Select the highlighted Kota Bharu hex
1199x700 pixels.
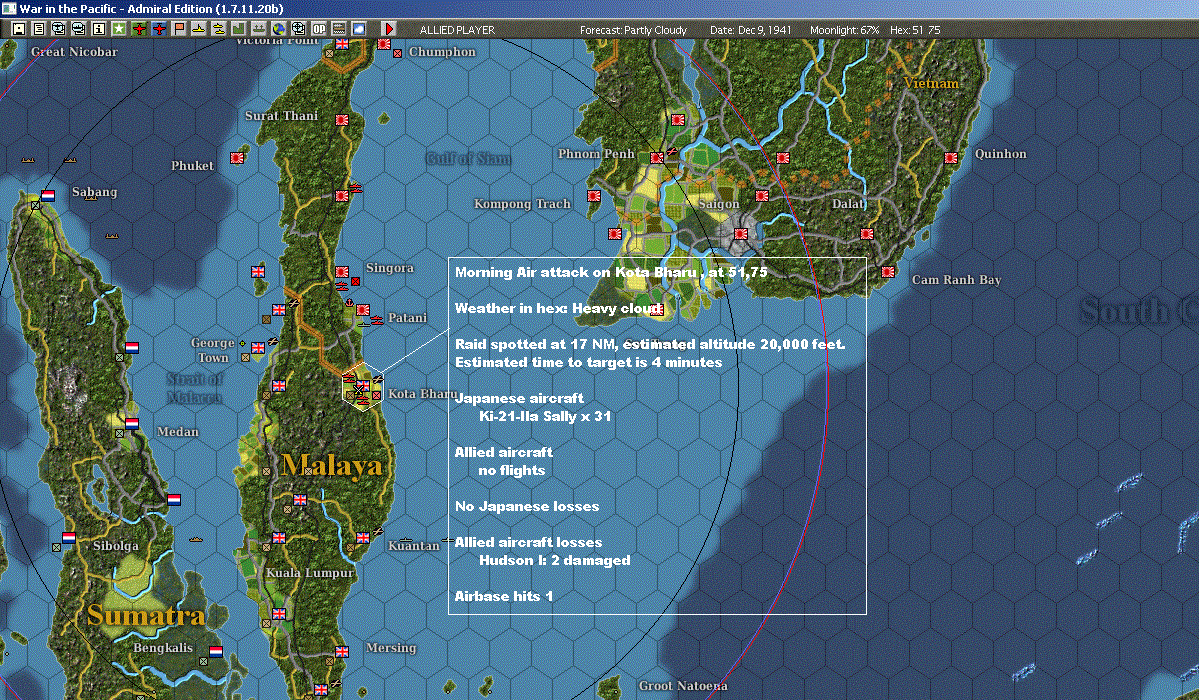point(362,386)
